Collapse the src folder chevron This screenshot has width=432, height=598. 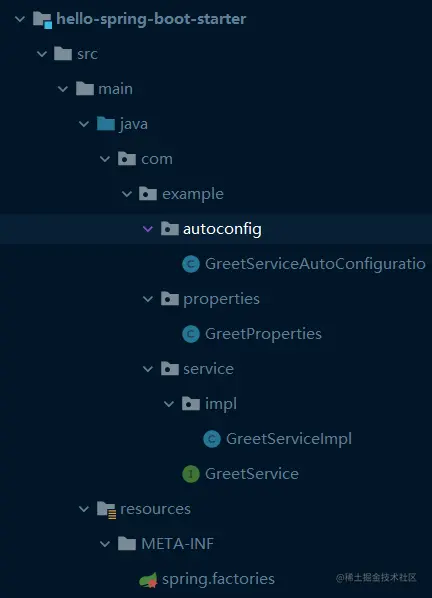[x=42, y=54]
